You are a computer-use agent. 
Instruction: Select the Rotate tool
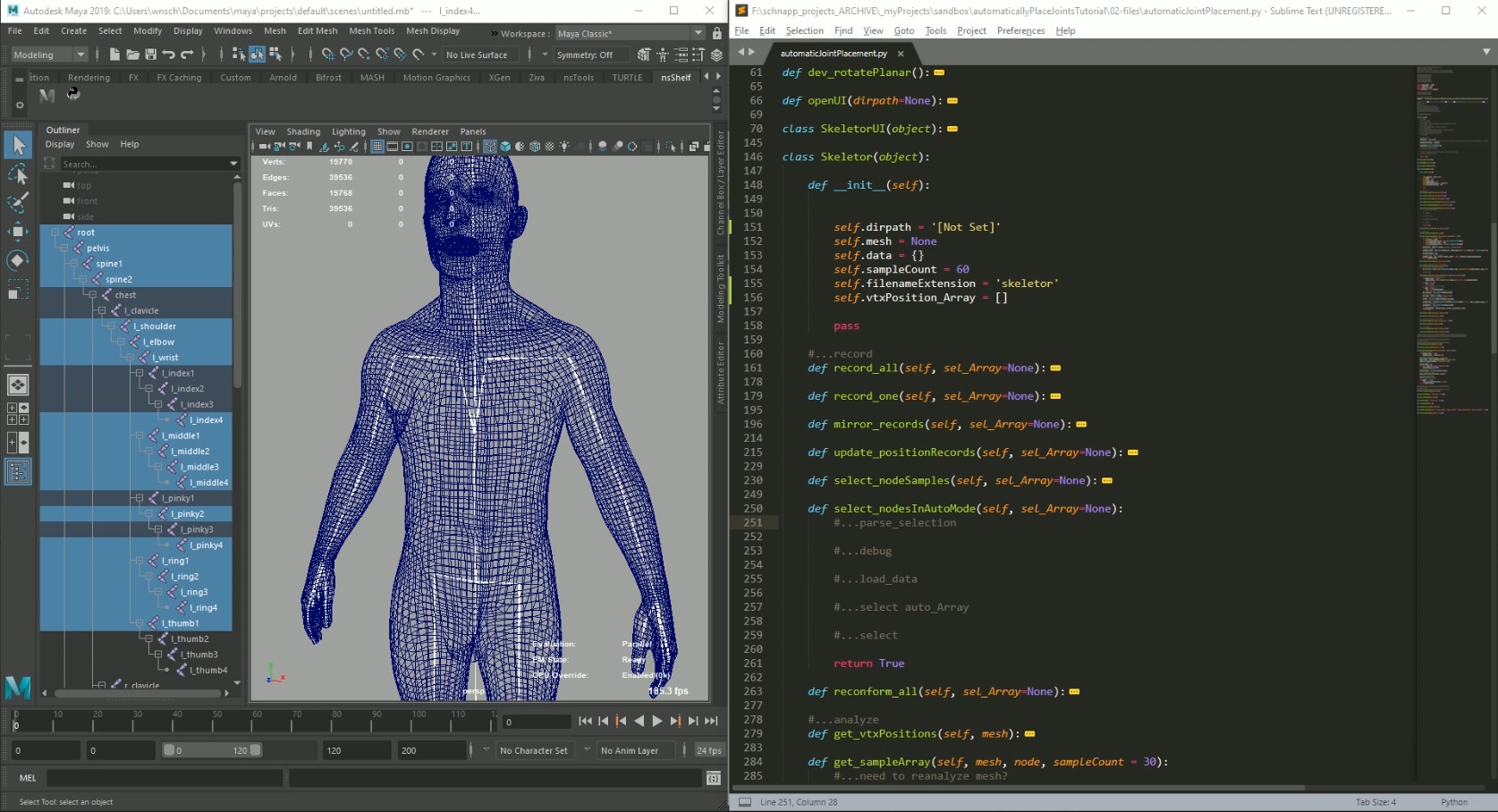(19, 259)
